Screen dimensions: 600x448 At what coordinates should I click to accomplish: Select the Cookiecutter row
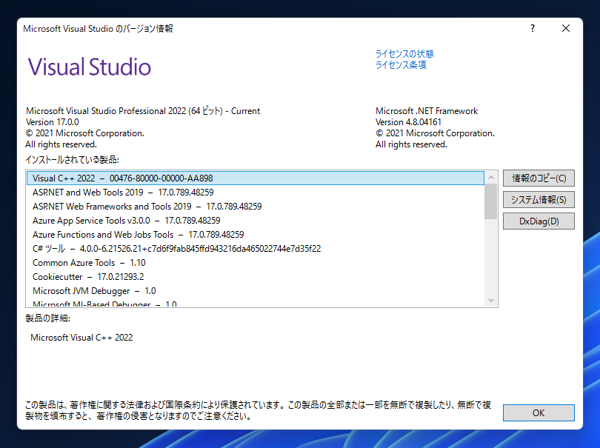[256, 277]
